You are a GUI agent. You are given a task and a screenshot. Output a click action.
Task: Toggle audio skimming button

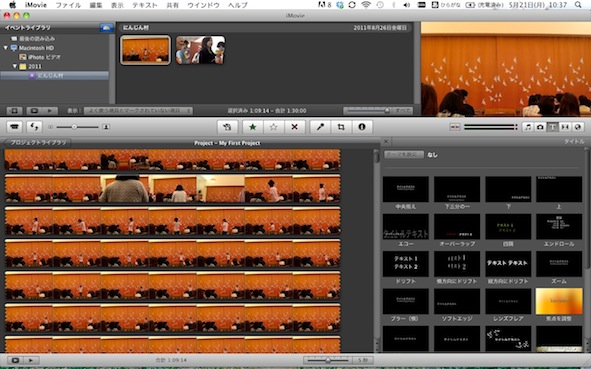pyautogui.click(x=455, y=127)
